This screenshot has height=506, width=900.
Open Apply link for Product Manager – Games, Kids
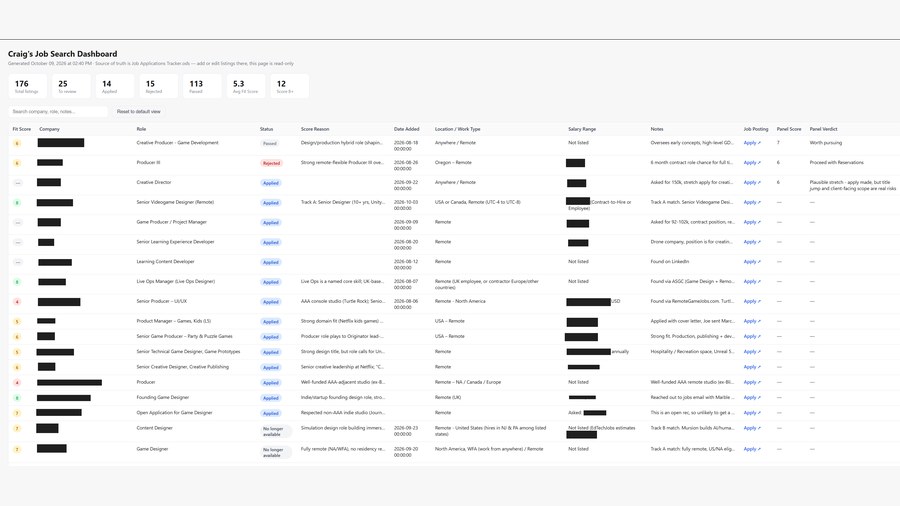(x=752, y=321)
